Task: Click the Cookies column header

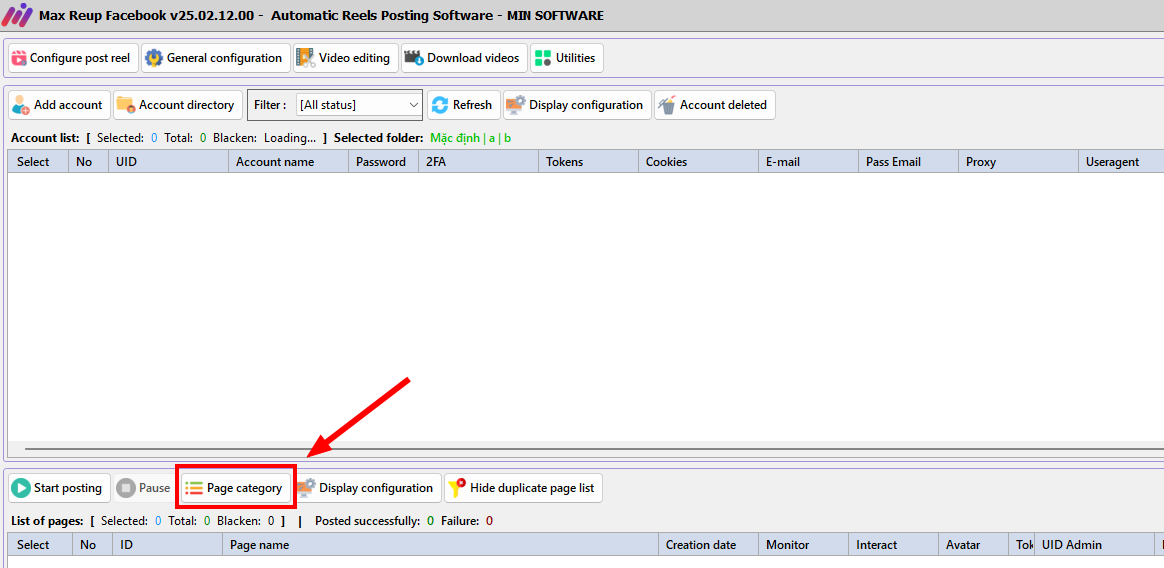Action: [698, 162]
